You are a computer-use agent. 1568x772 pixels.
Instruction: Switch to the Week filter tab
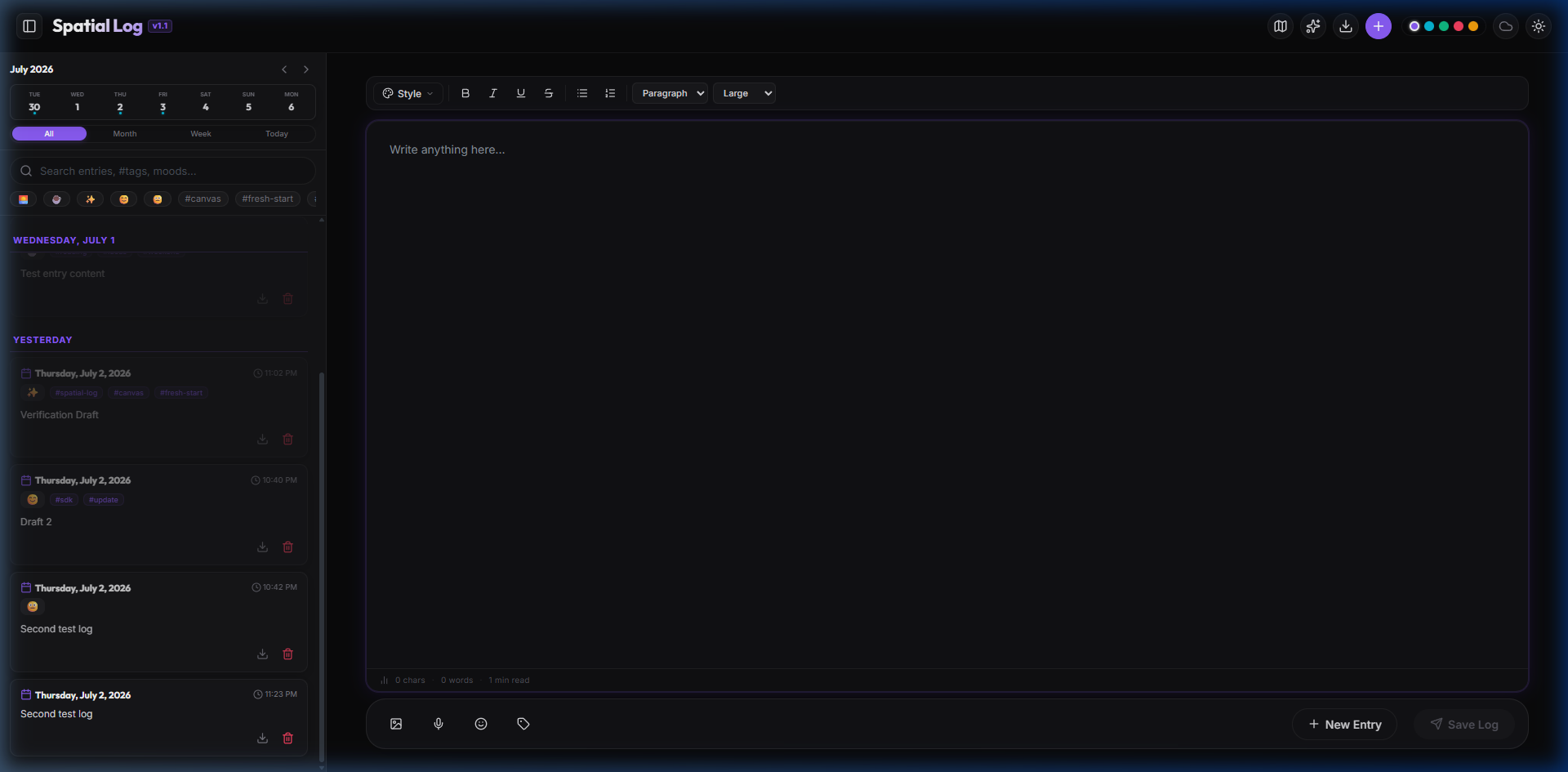click(x=201, y=134)
